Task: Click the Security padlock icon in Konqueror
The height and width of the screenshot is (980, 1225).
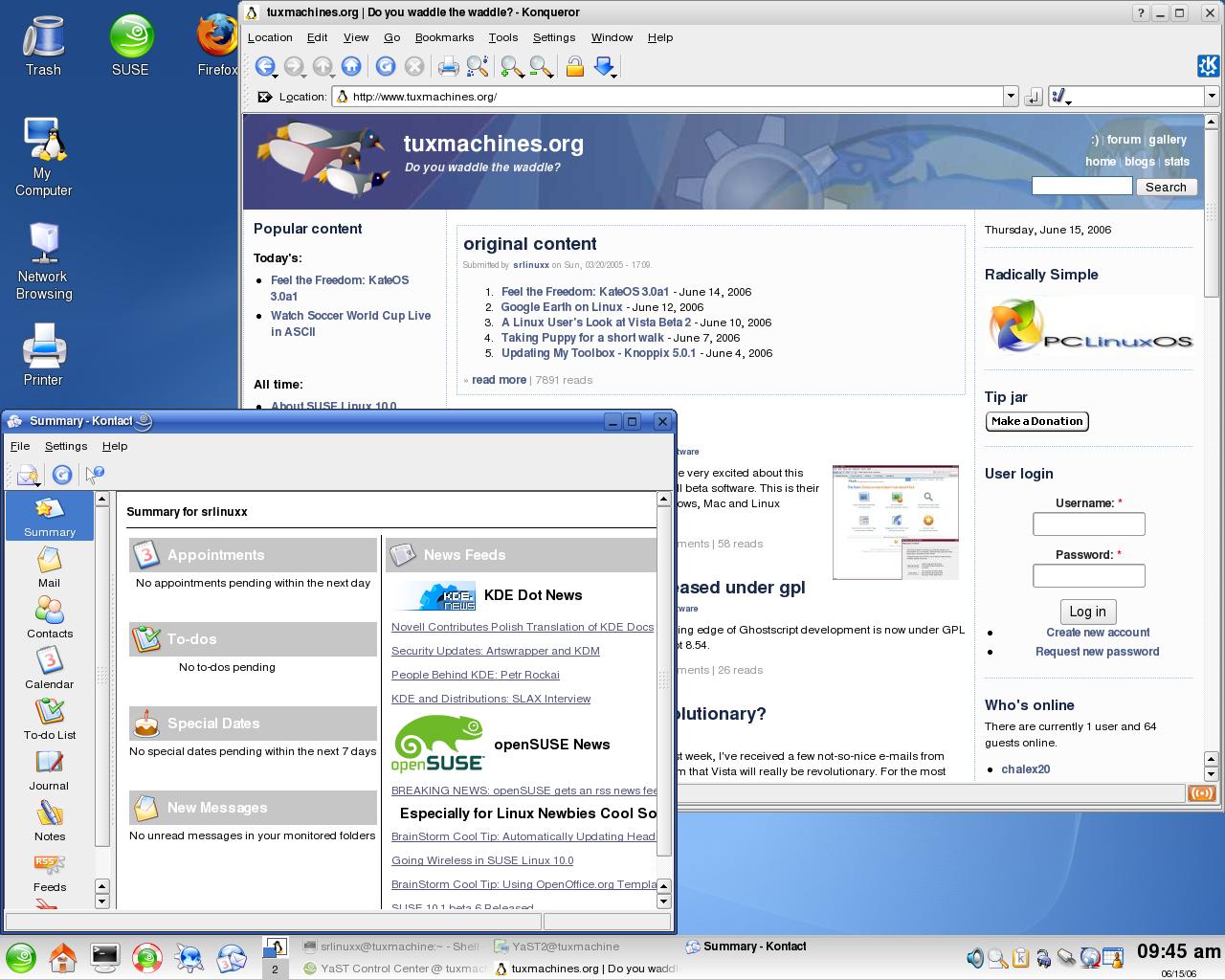Action: (x=575, y=66)
